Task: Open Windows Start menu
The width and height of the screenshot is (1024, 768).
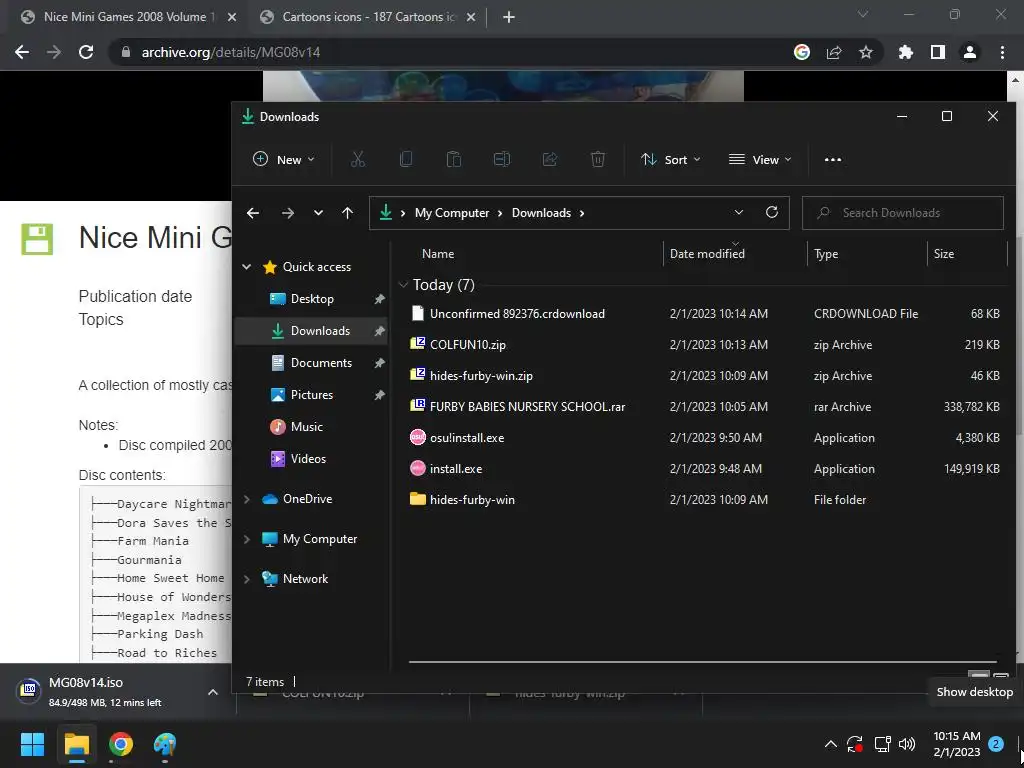Action: pos(32,744)
